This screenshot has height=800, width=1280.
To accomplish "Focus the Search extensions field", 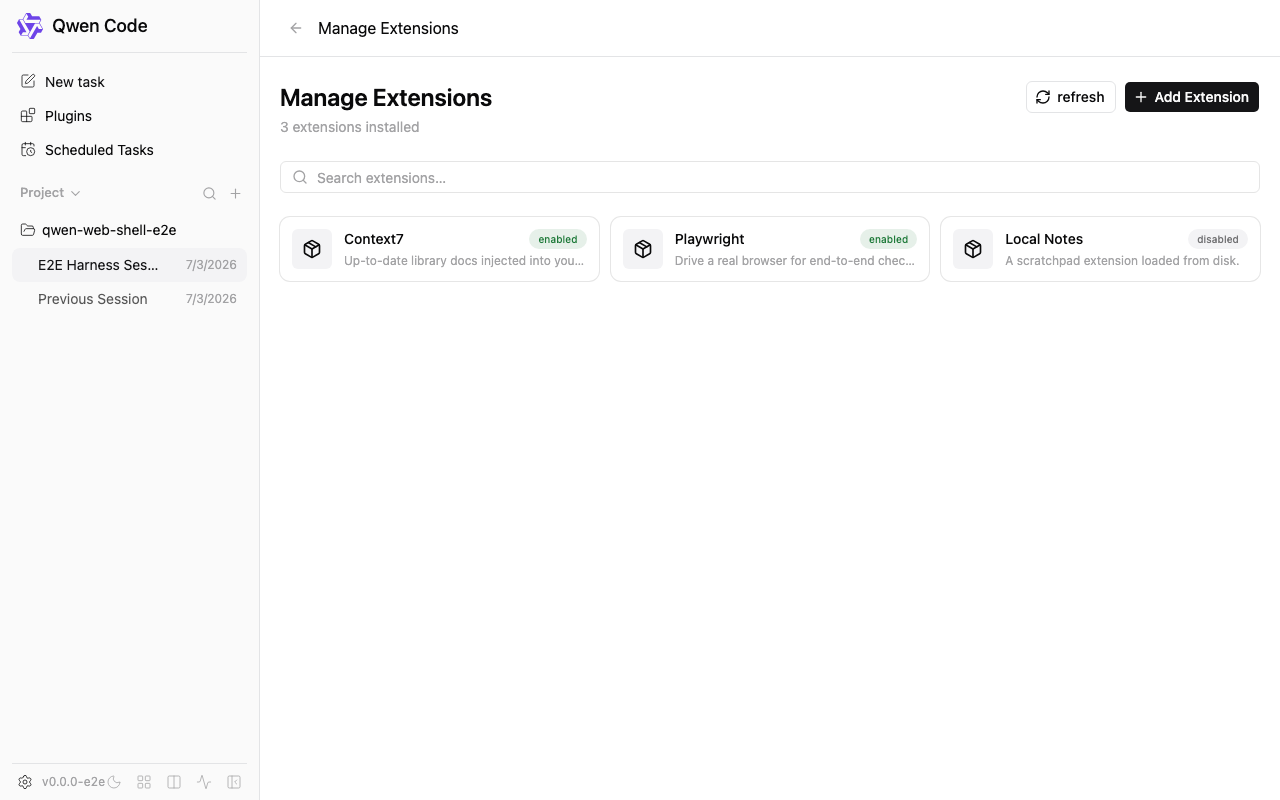I will pyautogui.click(x=770, y=177).
